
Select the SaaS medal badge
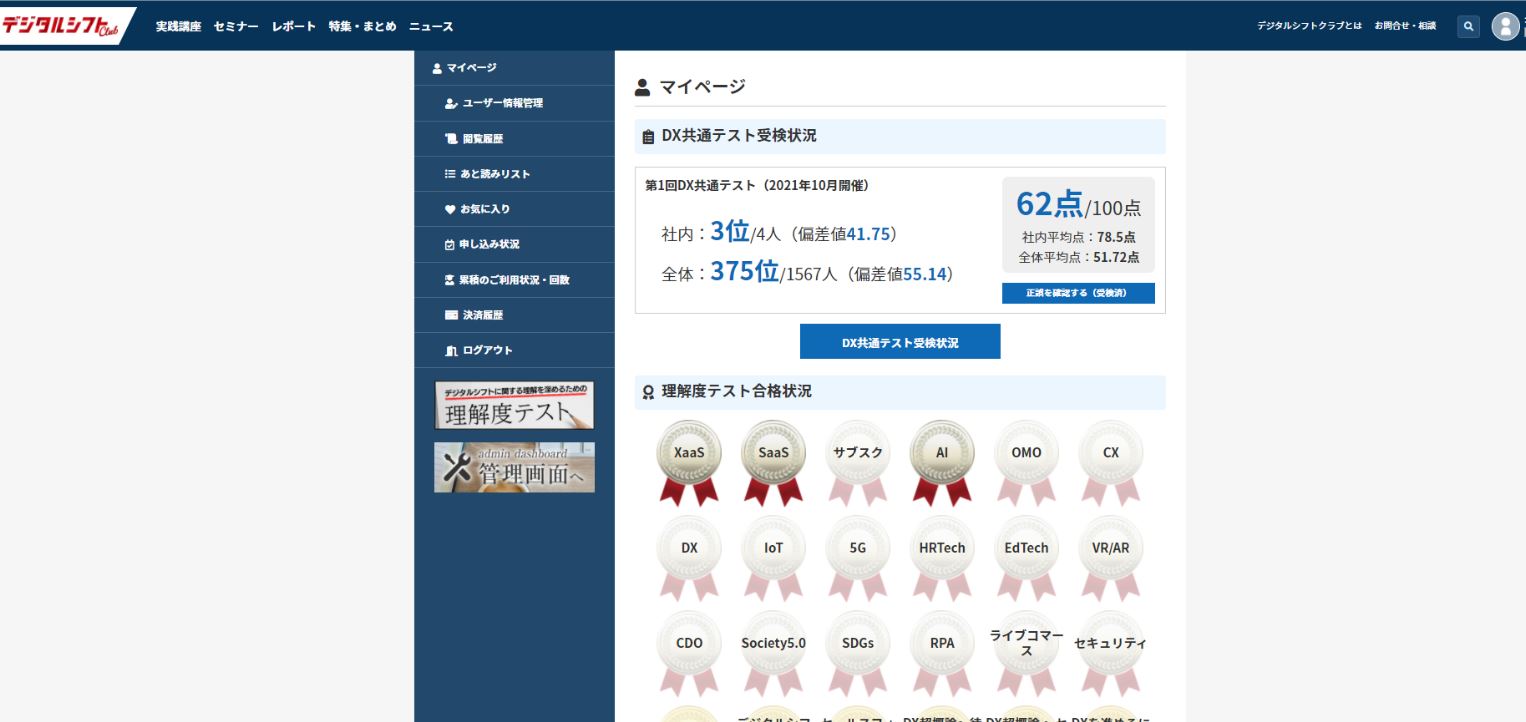773,453
